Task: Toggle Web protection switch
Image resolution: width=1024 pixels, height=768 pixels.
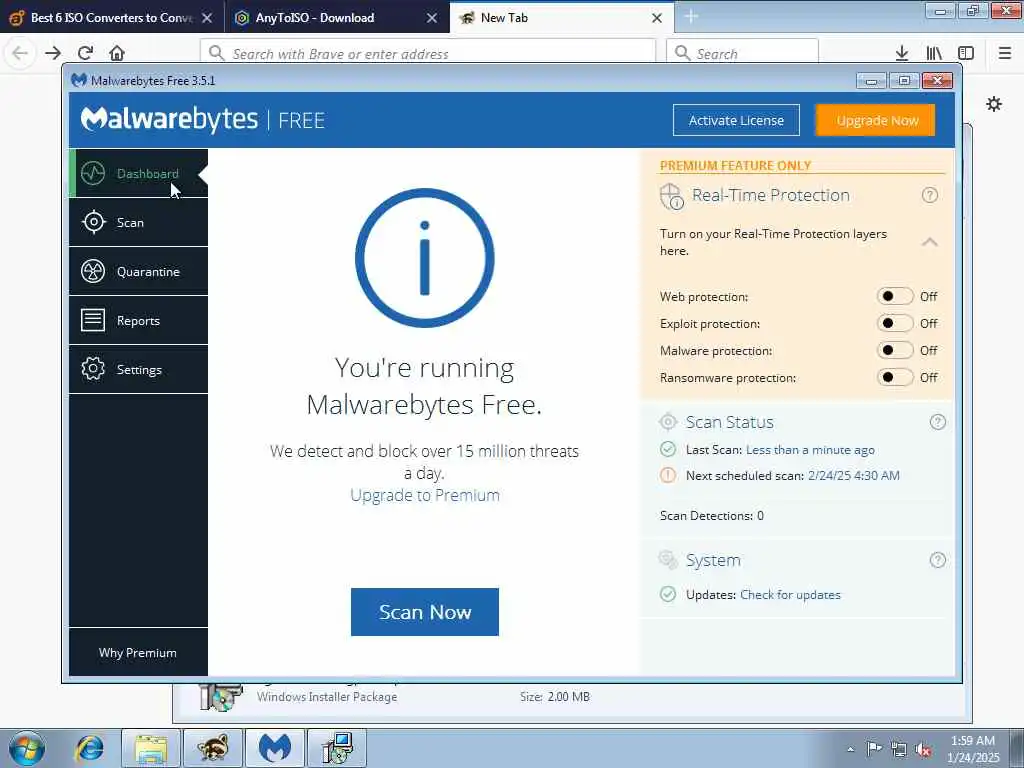Action: pyautogui.click(x=895, y=296)
